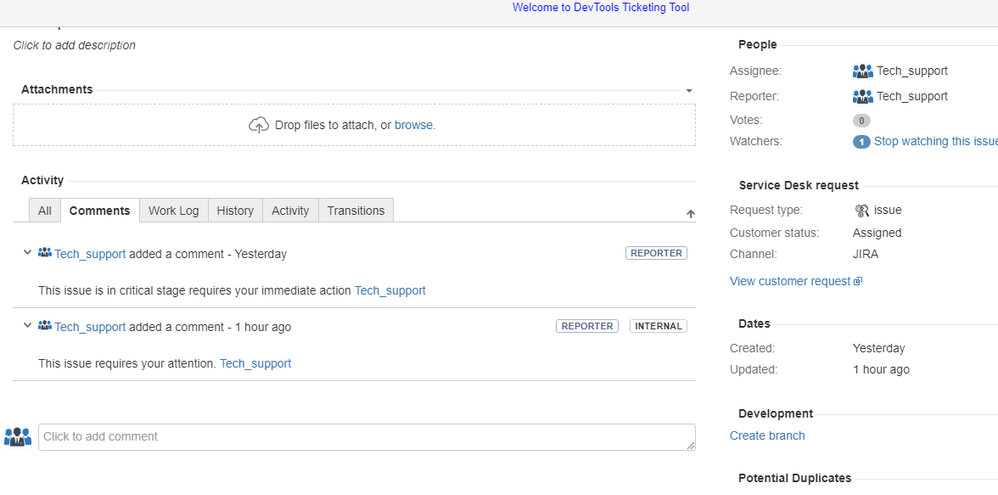Screen dimensions: 998x495
Task: Click the Reporter name Tech_support
Action: point(912,96)
